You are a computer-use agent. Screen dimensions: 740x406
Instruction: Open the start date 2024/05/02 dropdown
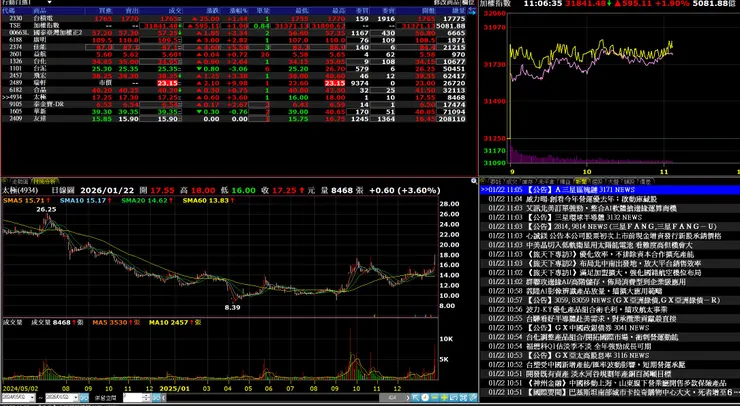[32, 398]
